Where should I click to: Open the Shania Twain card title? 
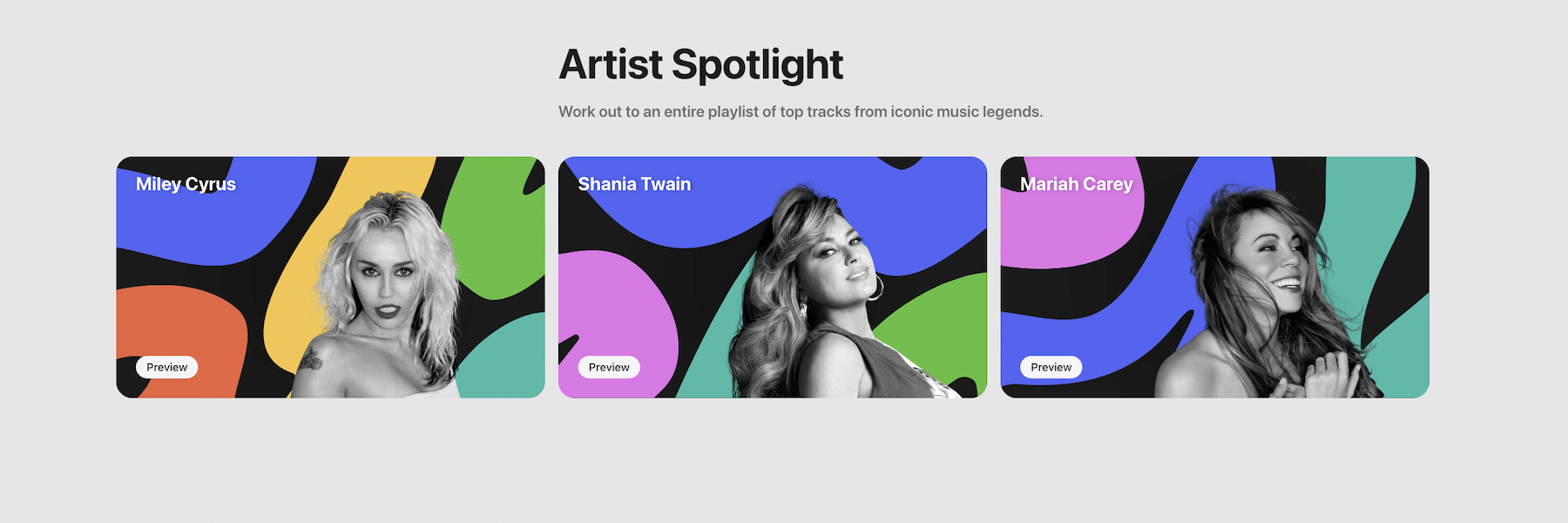[x=634, y=184]
